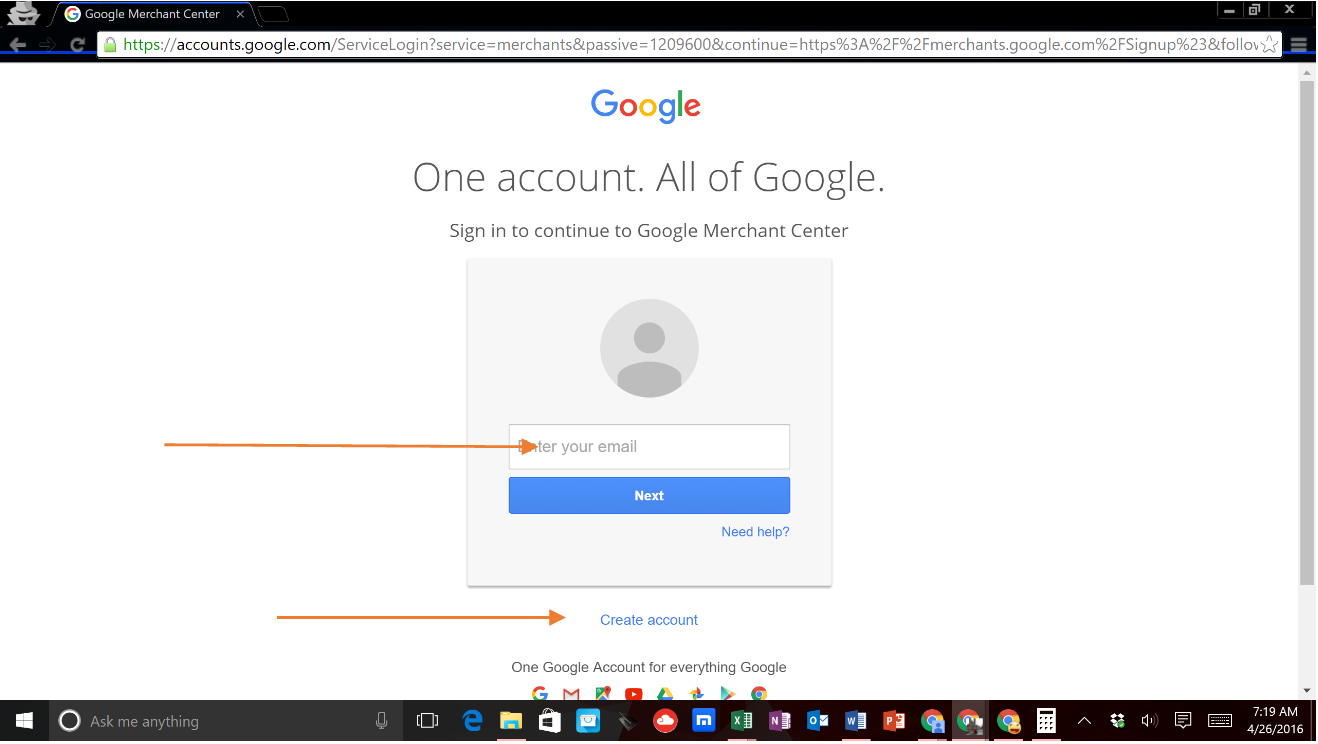Click the address bar URL
Screen dimensions: 1318x744
[x=690, y=45]
